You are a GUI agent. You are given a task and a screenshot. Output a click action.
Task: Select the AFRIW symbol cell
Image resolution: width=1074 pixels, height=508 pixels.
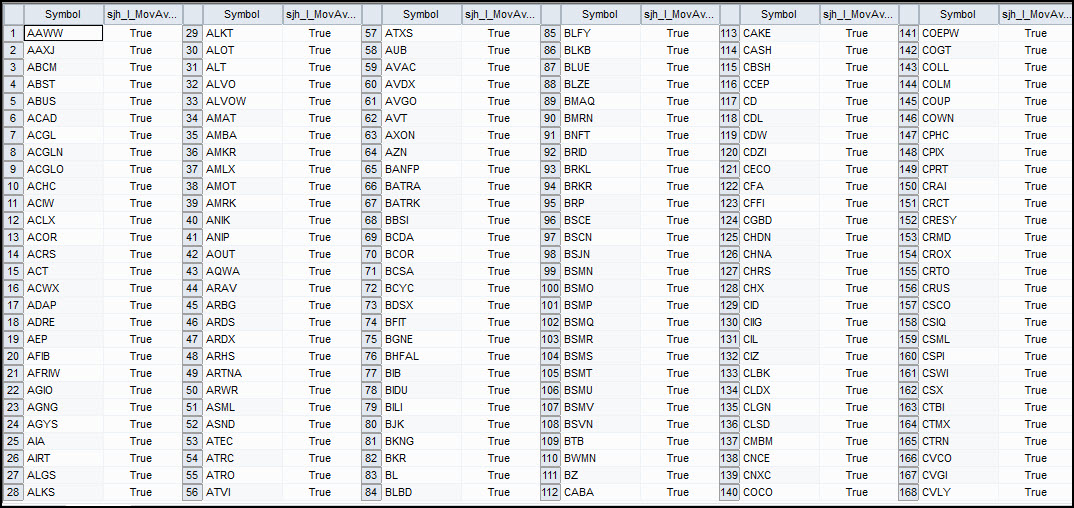click(x=63, y=373)
